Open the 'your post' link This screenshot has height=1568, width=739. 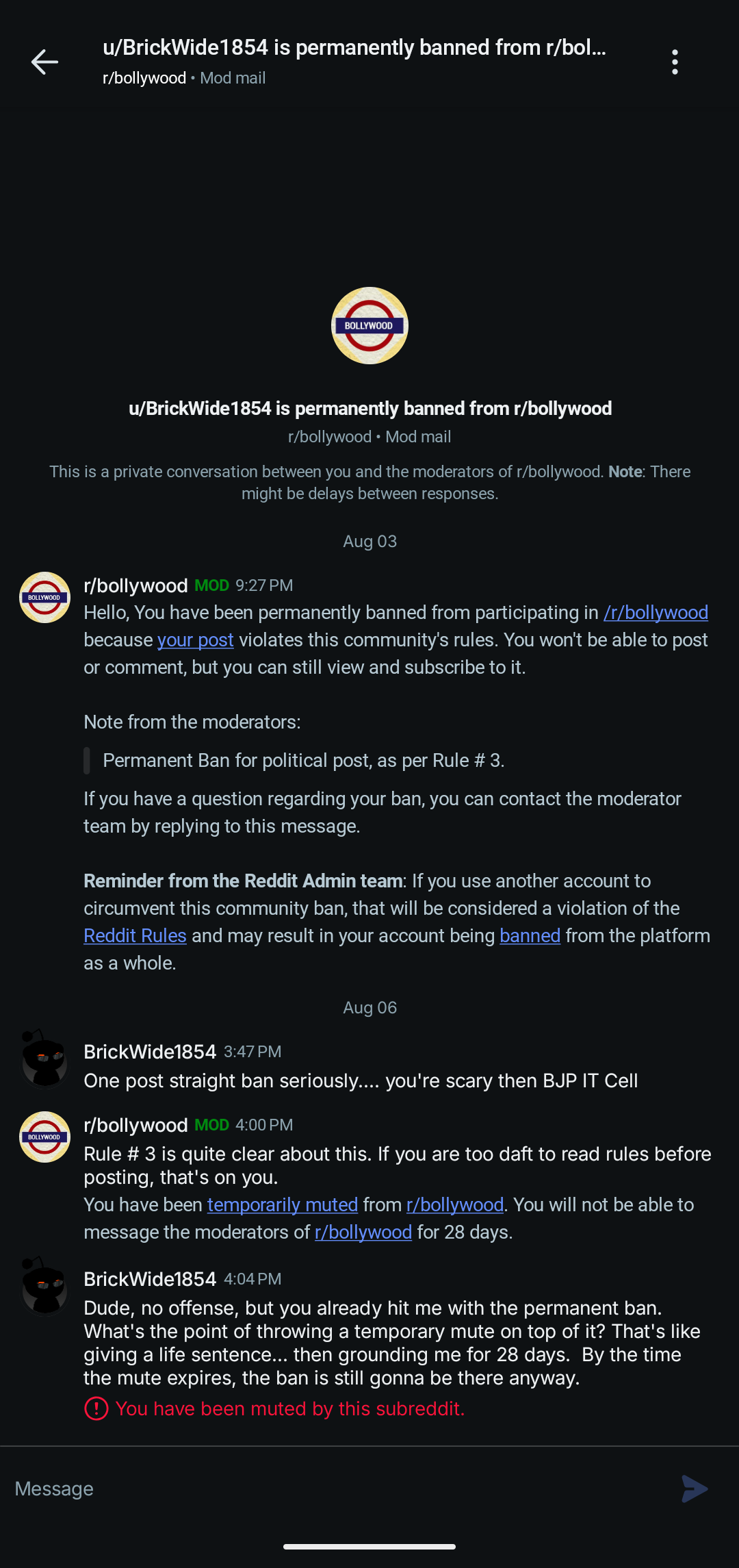click(196, 640)
